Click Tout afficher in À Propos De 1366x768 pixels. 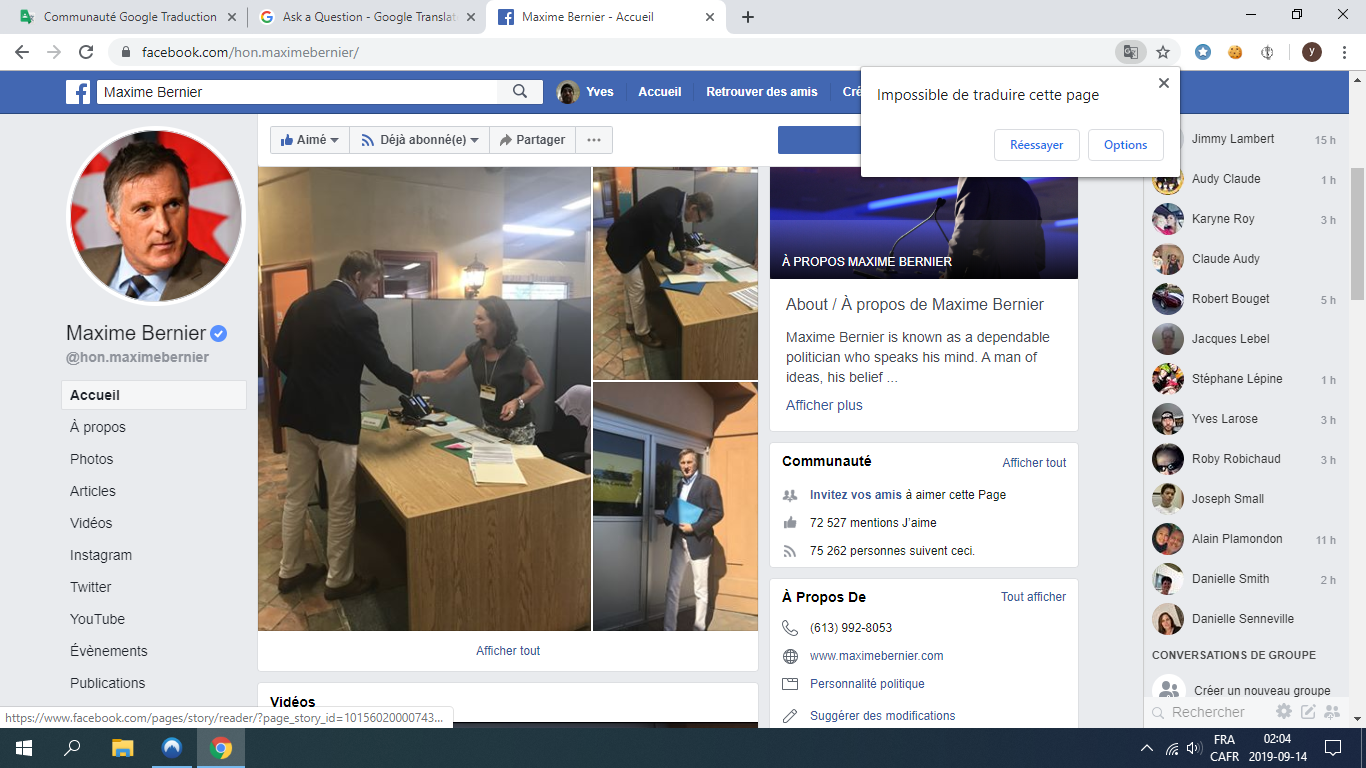[1033, 597]
